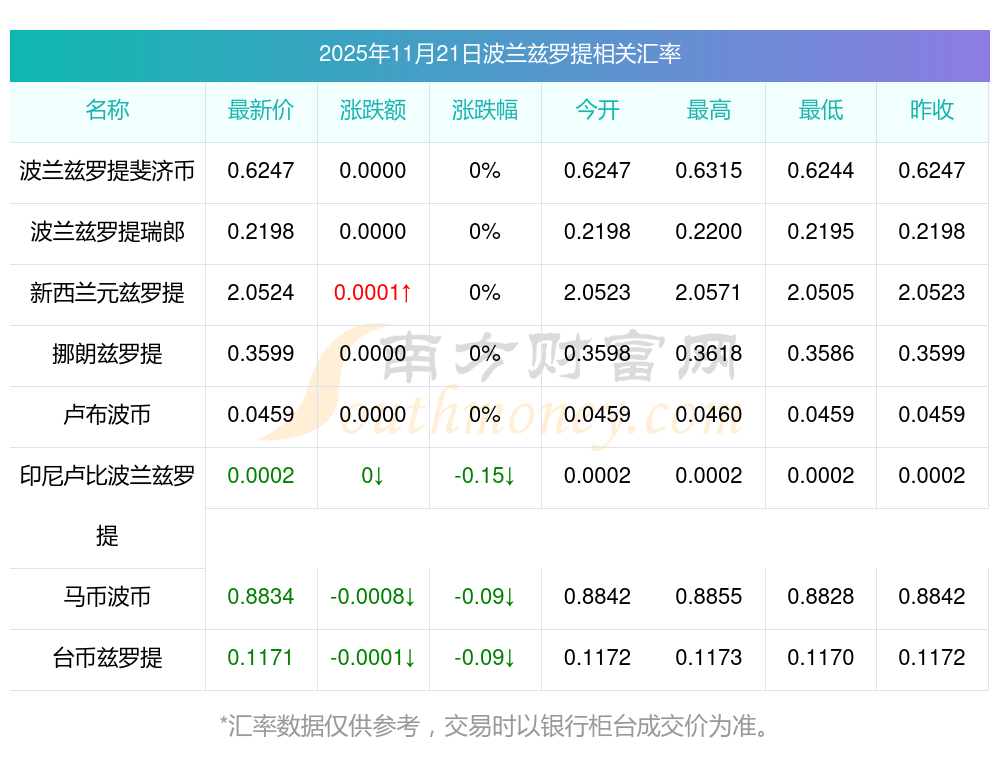This screenshot has width=1000, height=757.
Task: Click highest value 2.0571
Action: (x=709, y=293)
